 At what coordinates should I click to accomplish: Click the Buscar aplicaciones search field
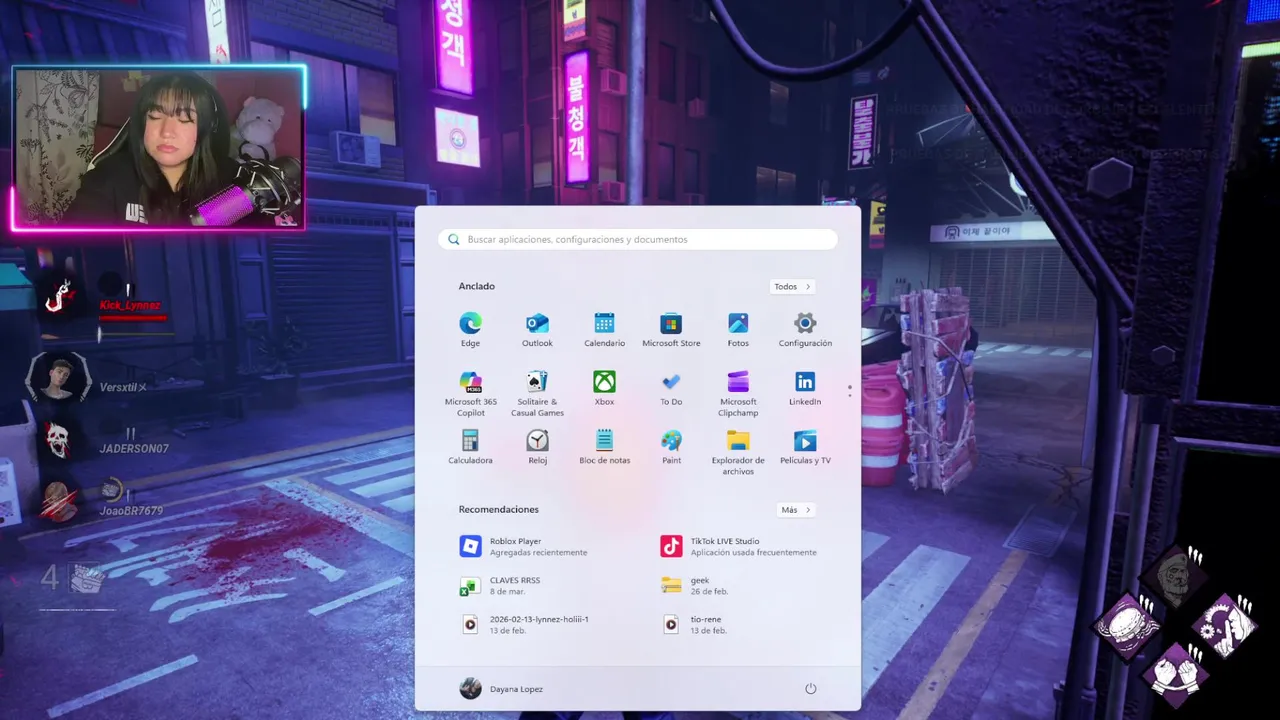(x=638, y=239)
